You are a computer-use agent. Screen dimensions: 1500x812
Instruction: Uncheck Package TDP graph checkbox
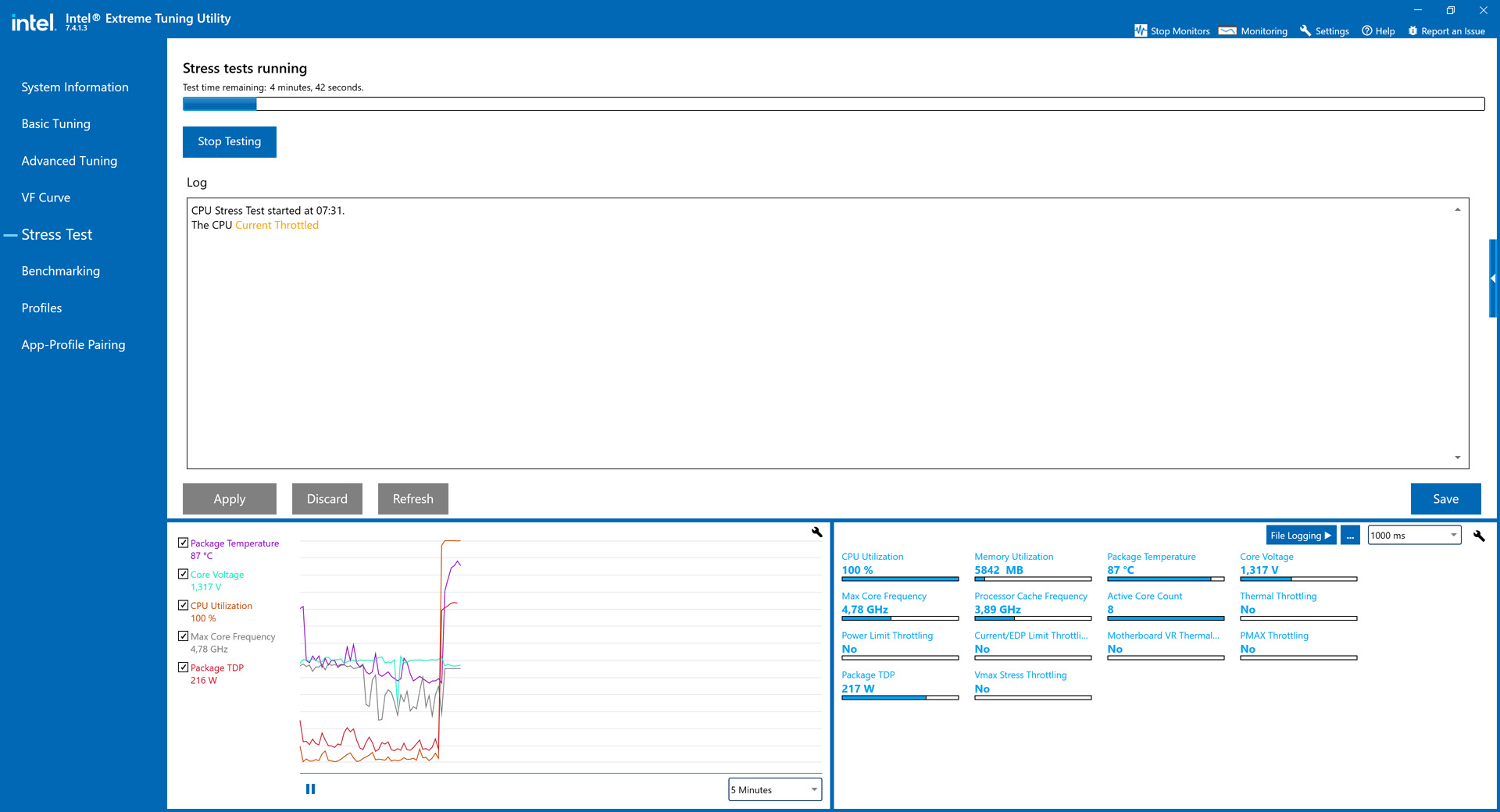183,668
